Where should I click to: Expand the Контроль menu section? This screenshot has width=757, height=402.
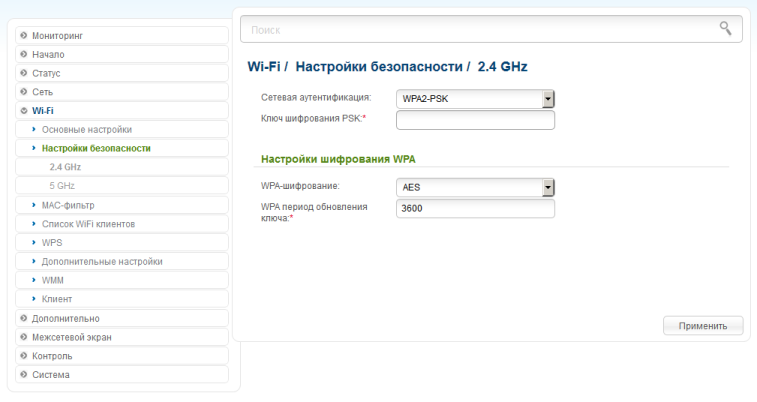[x=122, y=356]
